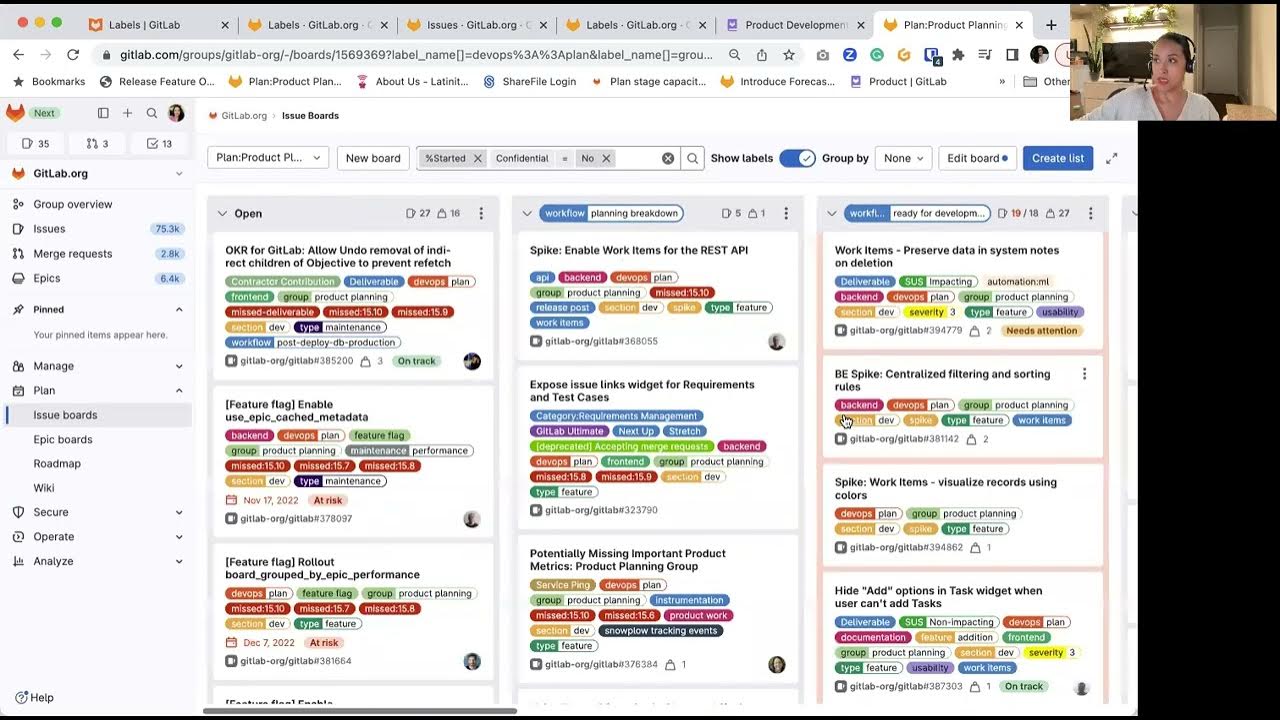Open Issues in the sidebar
The width and height of the screenshot is (1280, 720).
97,229
